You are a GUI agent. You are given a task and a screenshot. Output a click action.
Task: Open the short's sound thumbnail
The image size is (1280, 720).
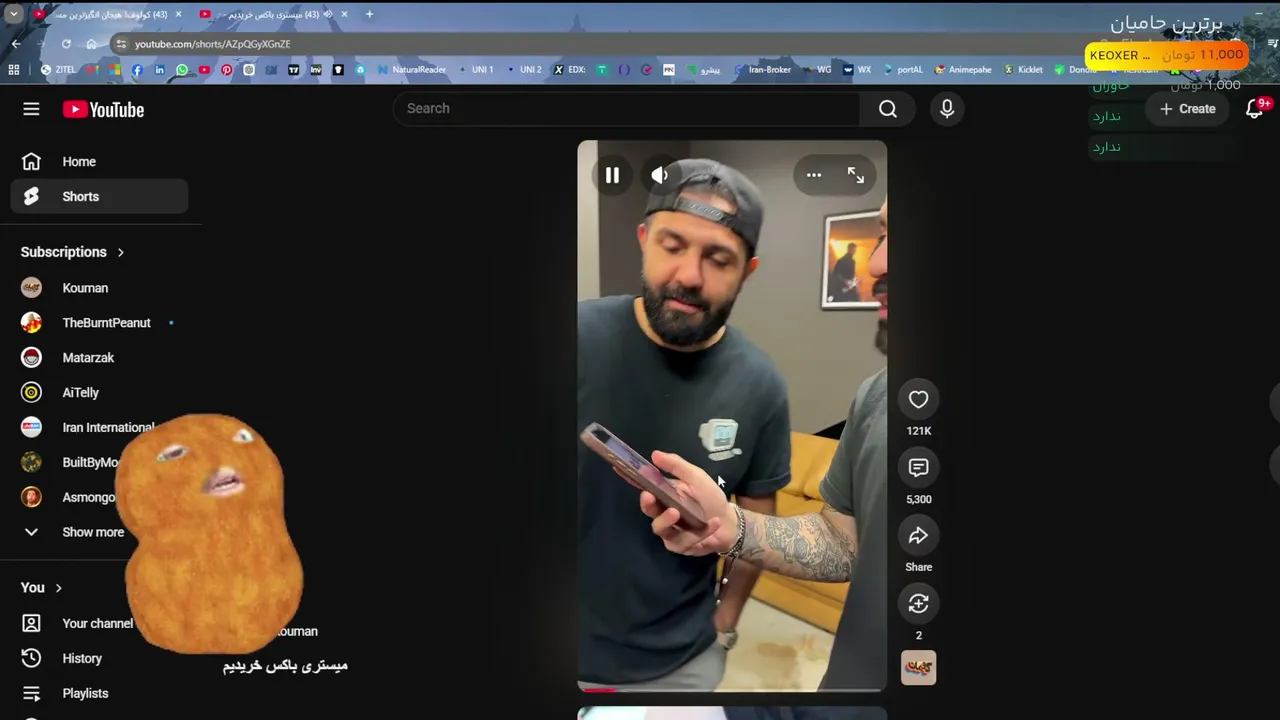(918, 668)
